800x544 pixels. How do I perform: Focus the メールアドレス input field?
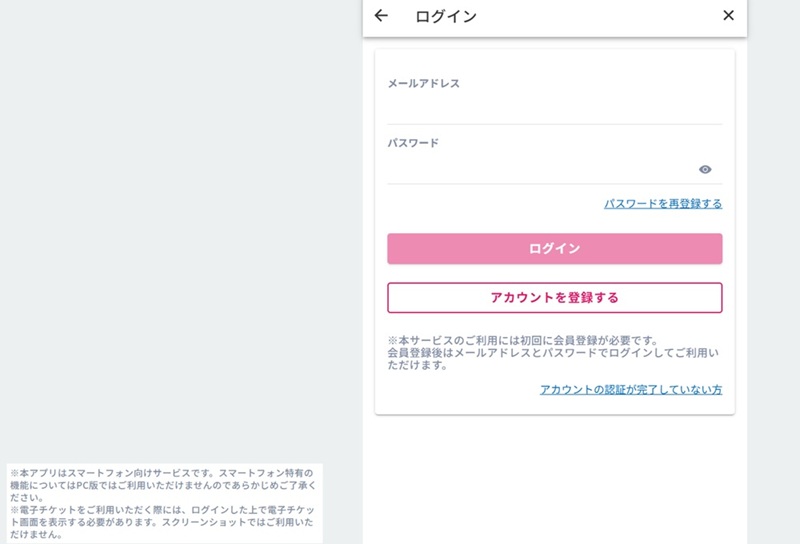[555, 108]
